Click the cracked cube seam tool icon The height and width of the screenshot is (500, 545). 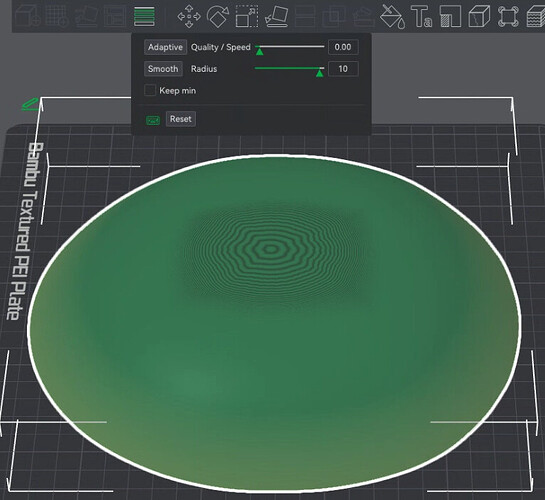[x=479, y=16]
